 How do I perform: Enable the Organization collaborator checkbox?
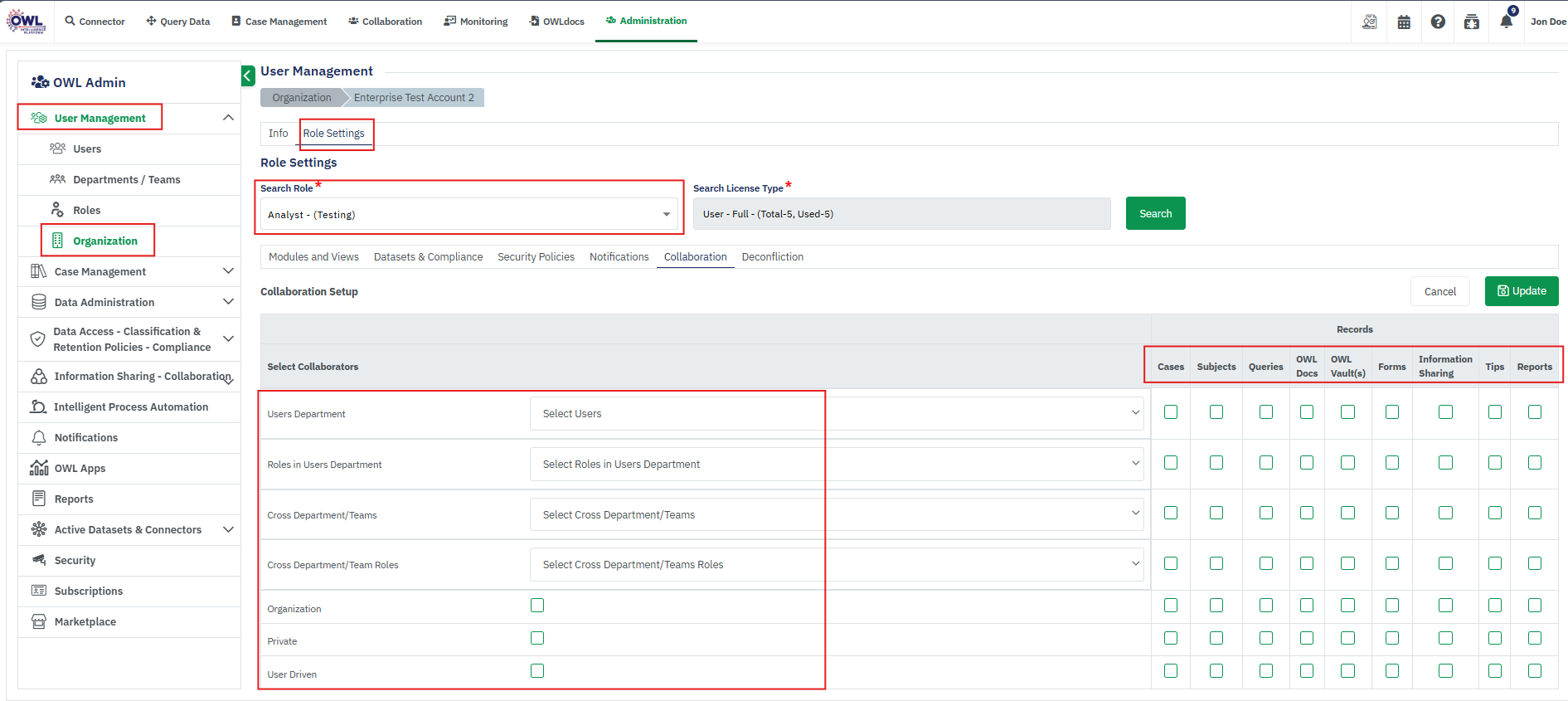537,606
